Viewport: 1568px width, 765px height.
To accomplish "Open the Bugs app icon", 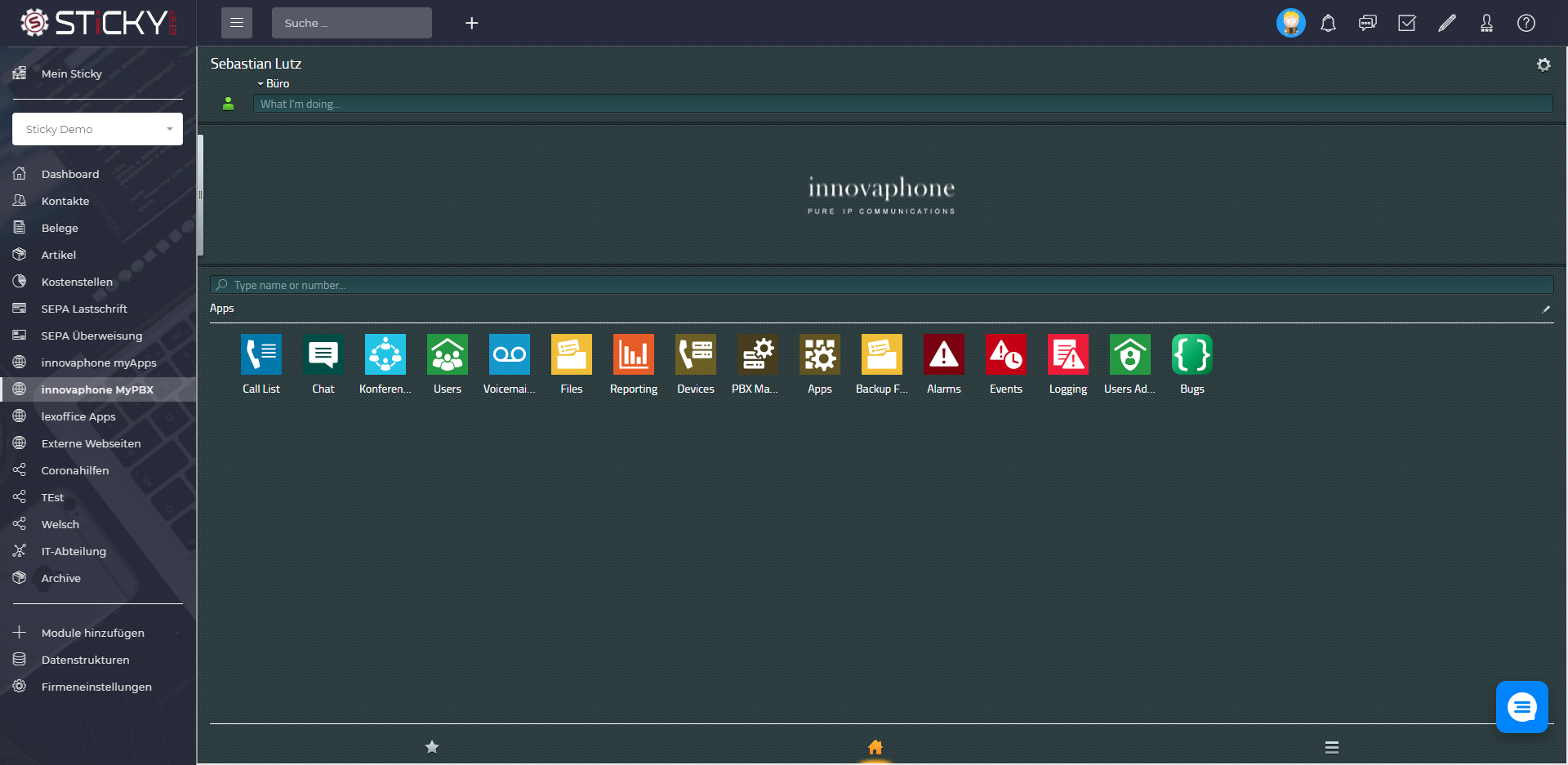I will [x=1192, y=354].
